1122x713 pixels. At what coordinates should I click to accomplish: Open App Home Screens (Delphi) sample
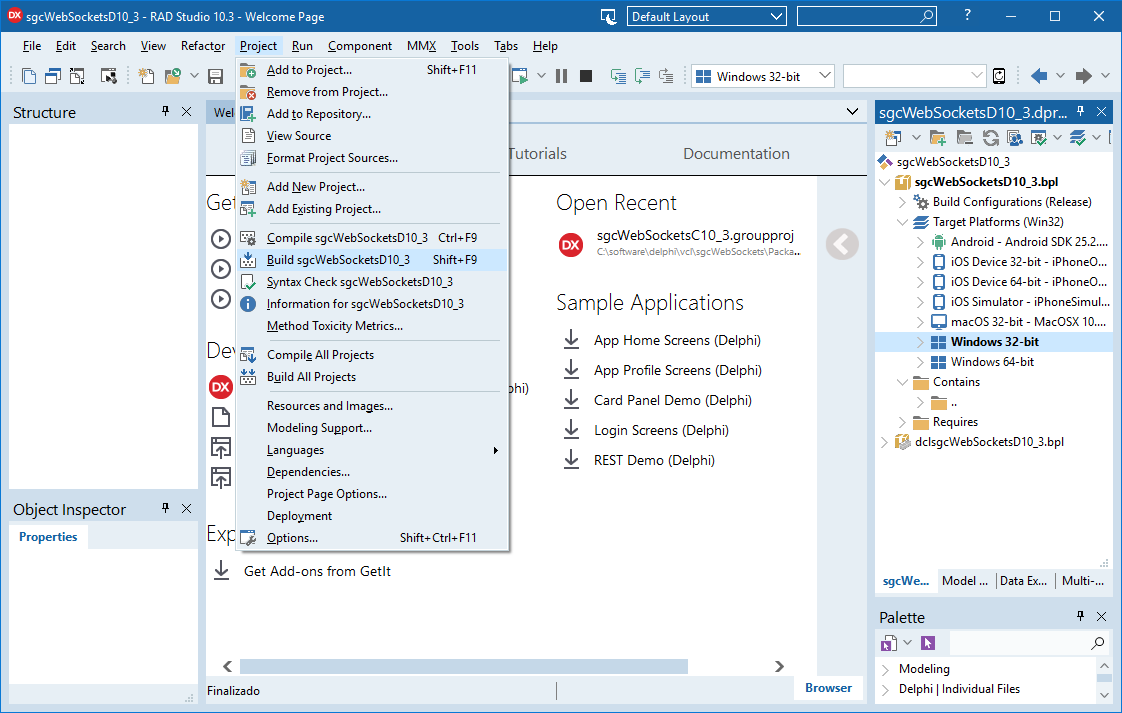pos(677,340)
